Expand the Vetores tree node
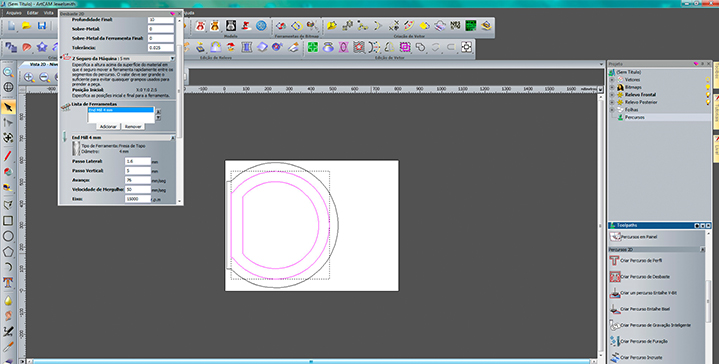 pos(612,80)
